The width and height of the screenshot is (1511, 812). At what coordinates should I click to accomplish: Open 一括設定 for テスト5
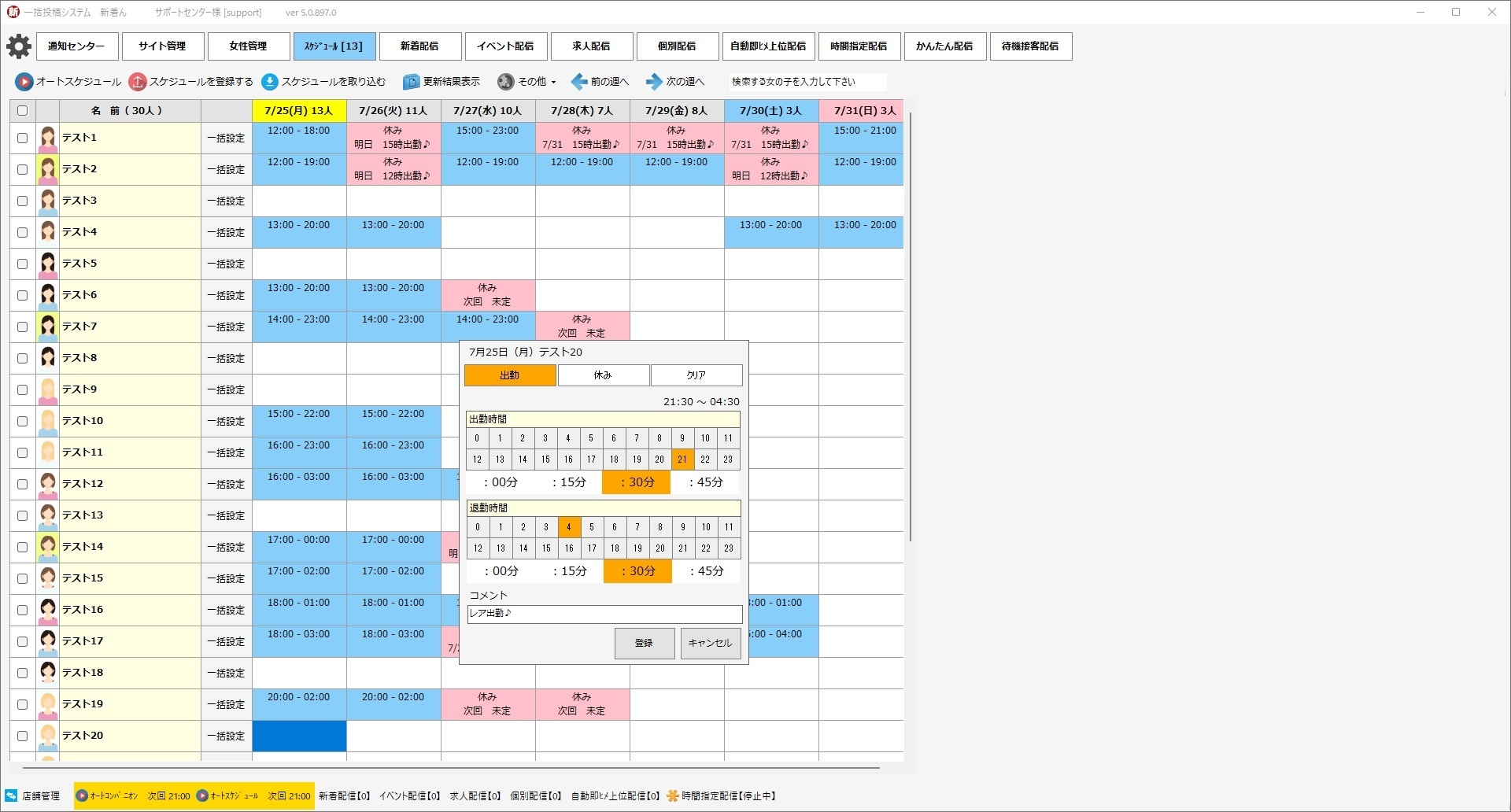coord(226,264)
